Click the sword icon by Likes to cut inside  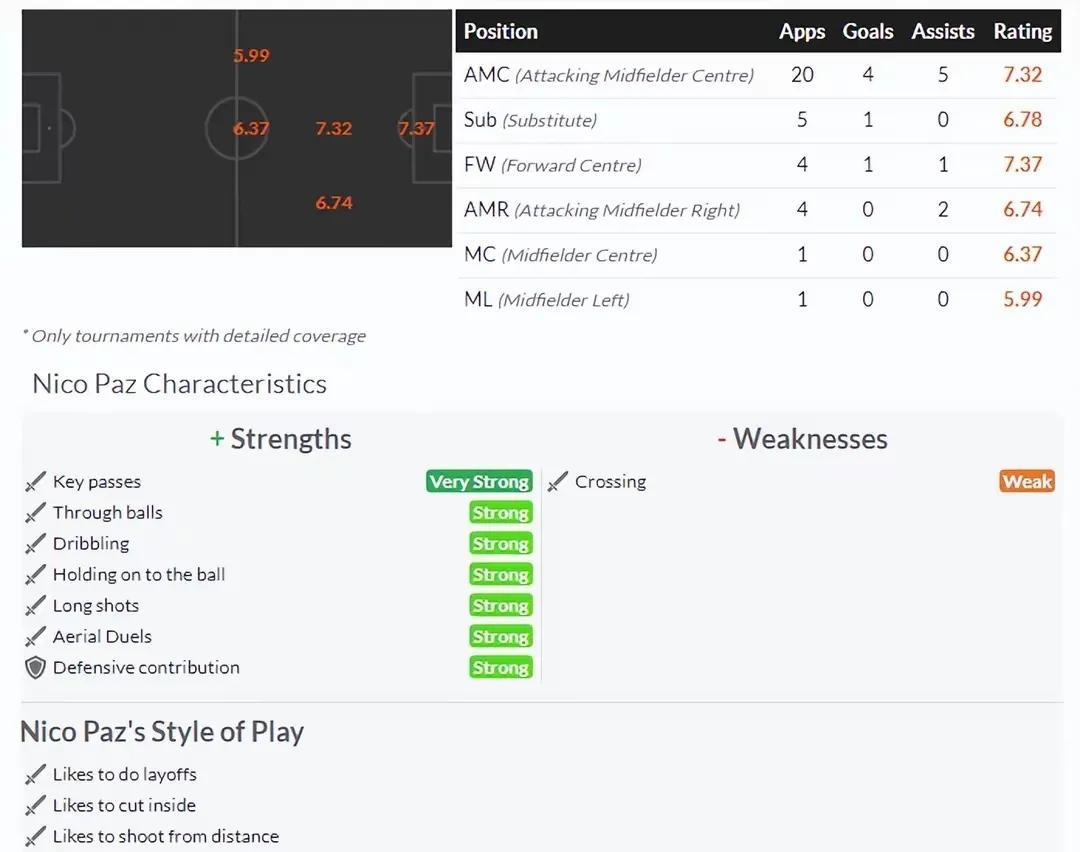(35, 805)
